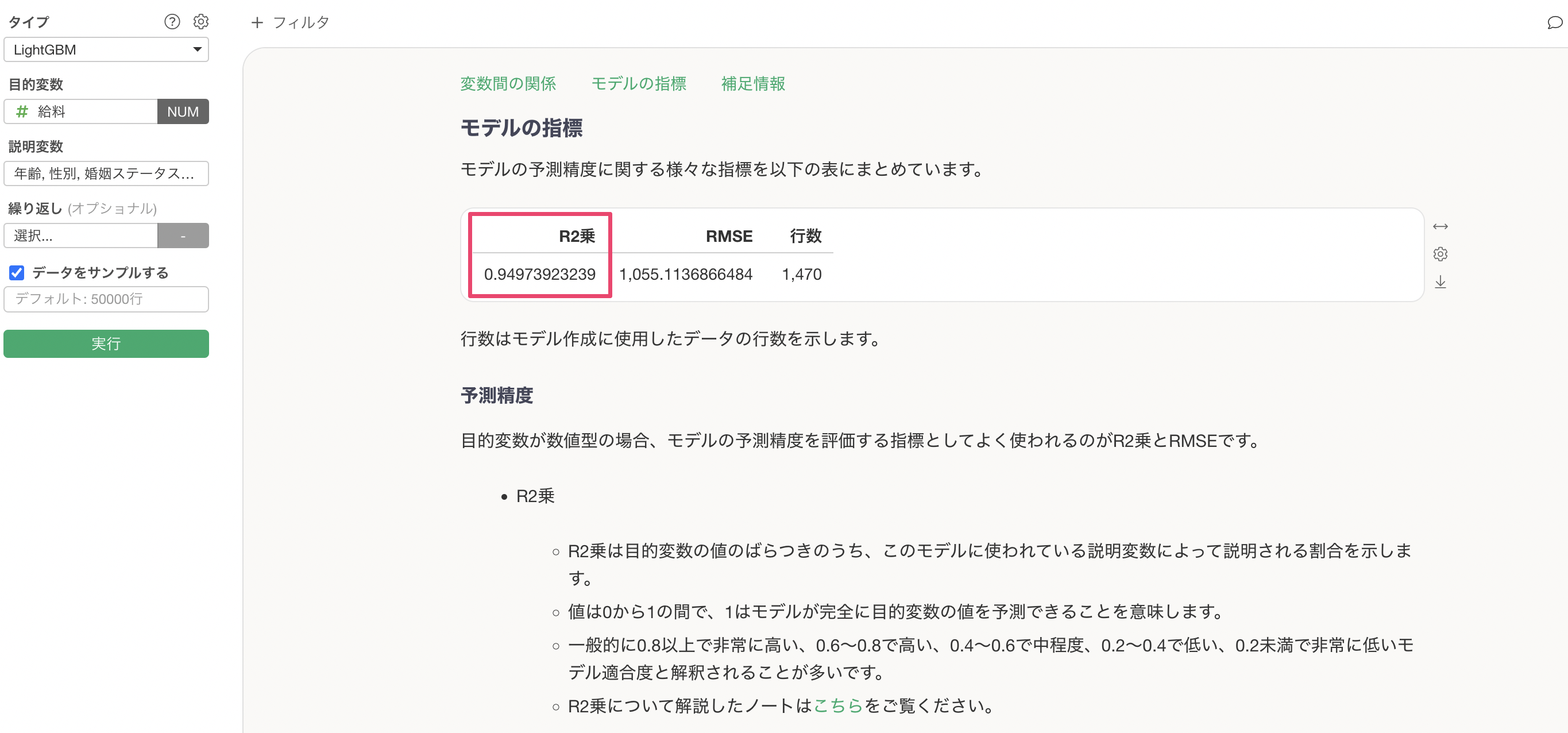1568x733 pixels.
Task: Click the green hash icon beside 給料
Action: coord(22,111)
